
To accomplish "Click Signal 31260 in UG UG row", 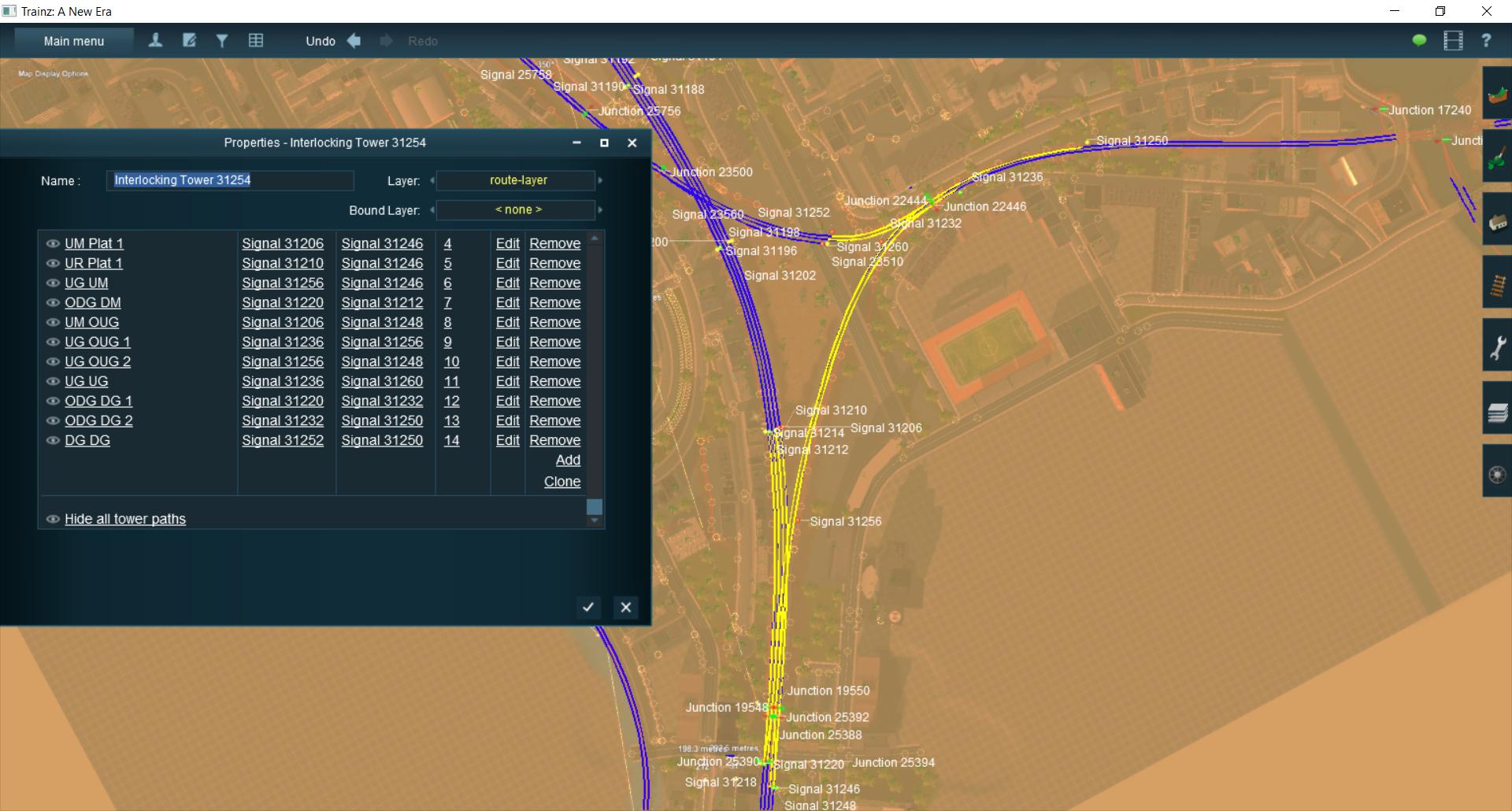I will [382, 381].
